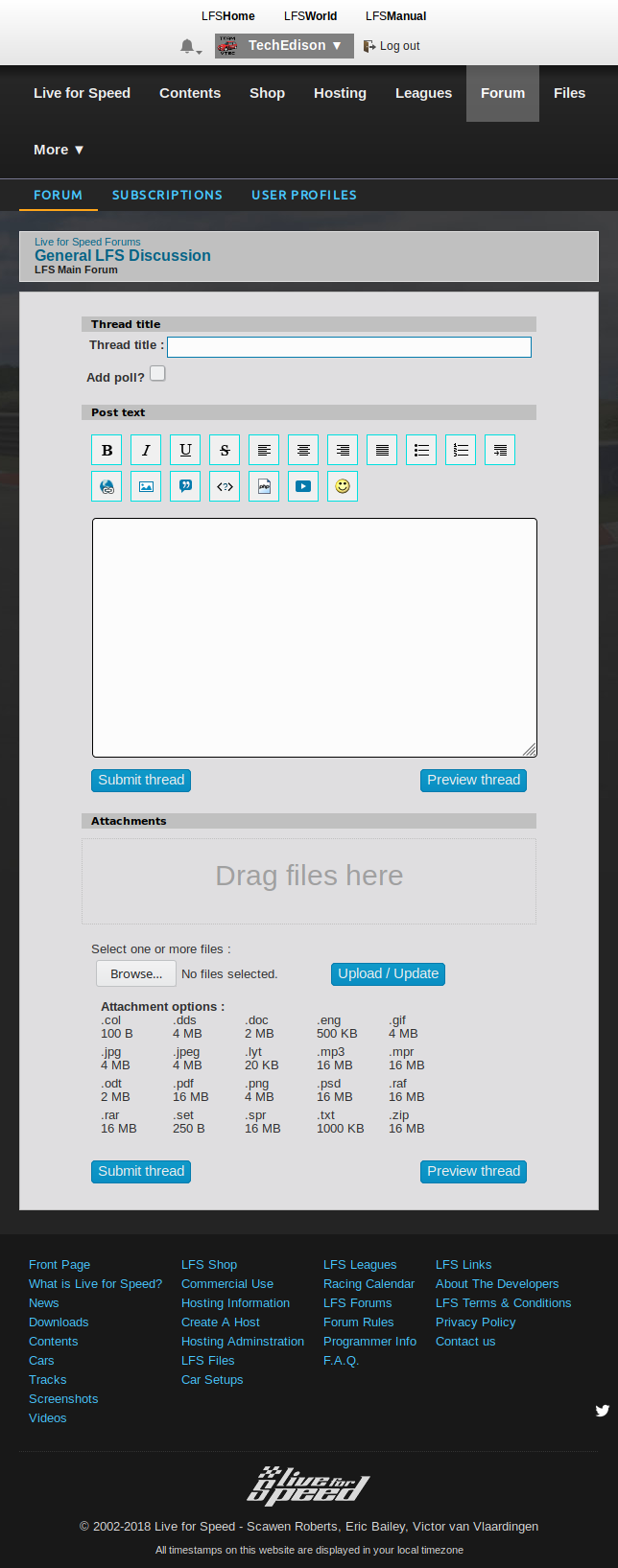Indent the post text
This screenshot has width=618, height=1568.
(500, 450)
